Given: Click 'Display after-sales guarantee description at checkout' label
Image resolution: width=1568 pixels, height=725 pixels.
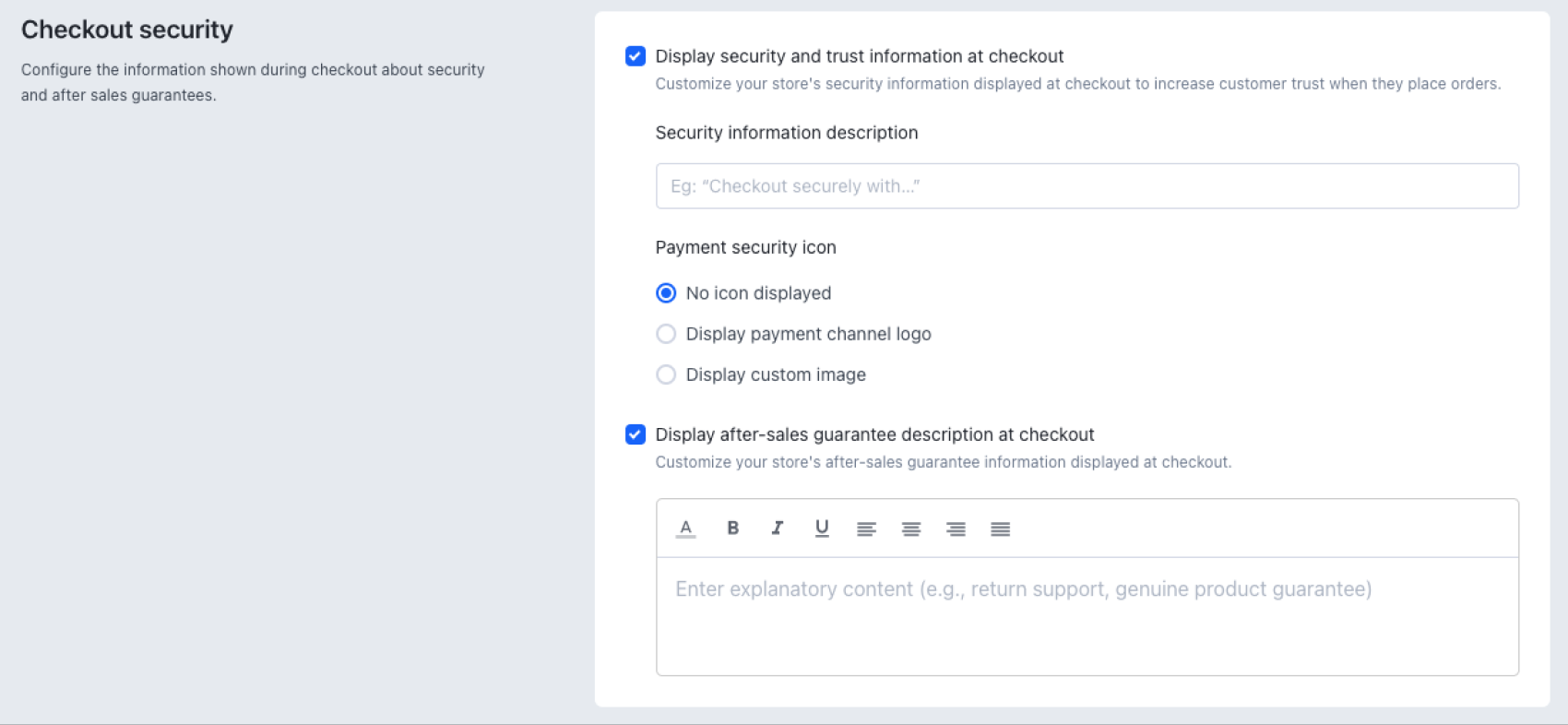Looking at the screenshot, I should (875, 434).
